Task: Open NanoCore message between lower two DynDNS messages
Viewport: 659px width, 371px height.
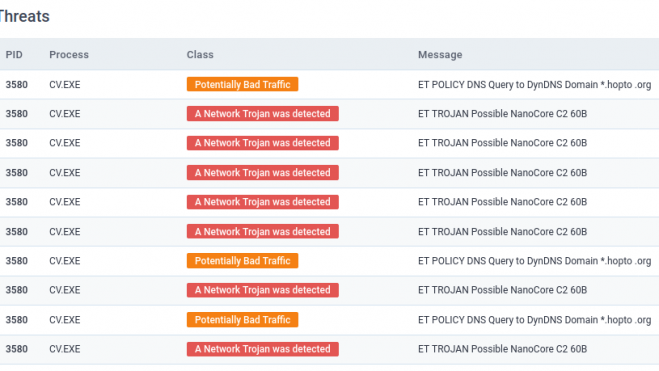Action: (x=502, y=290)
